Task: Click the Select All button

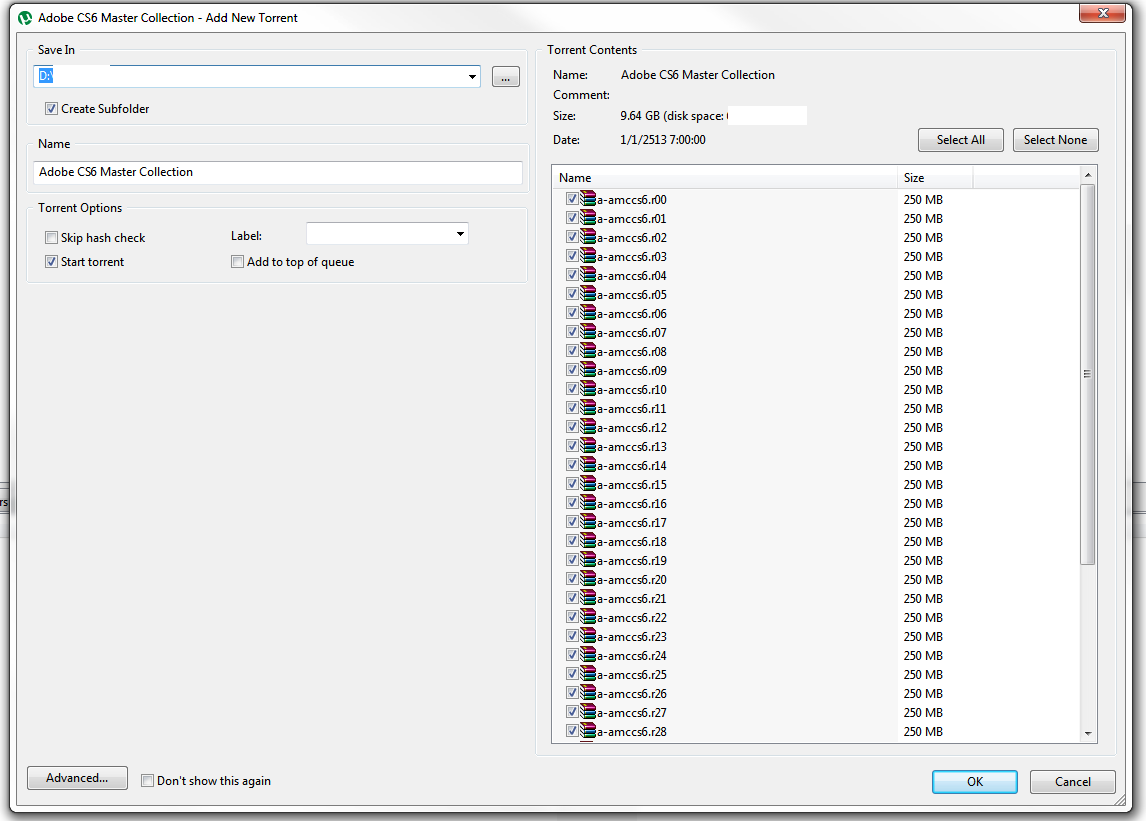Action: 960,140
